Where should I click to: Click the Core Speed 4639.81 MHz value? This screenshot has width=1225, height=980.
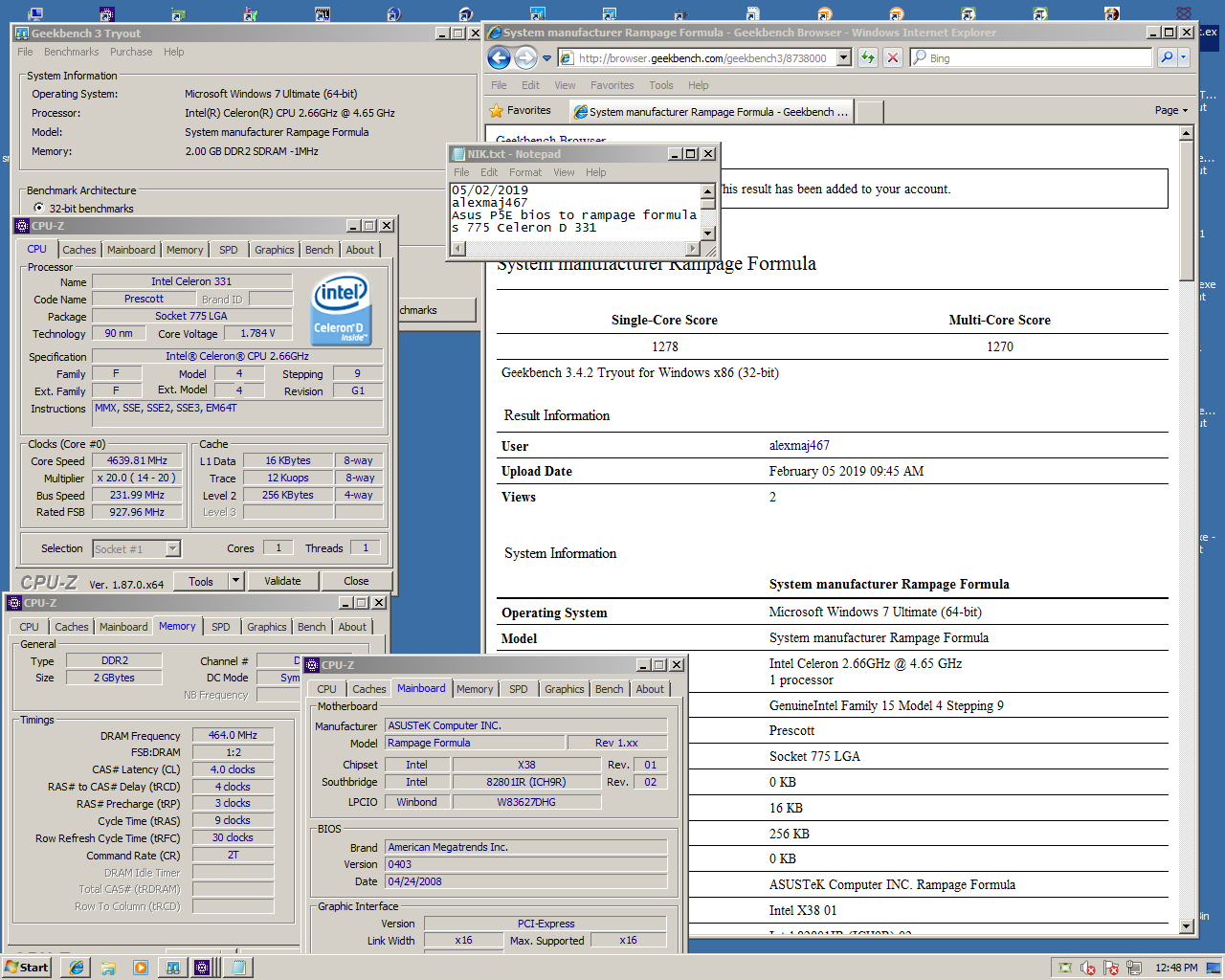click(138, 460)
